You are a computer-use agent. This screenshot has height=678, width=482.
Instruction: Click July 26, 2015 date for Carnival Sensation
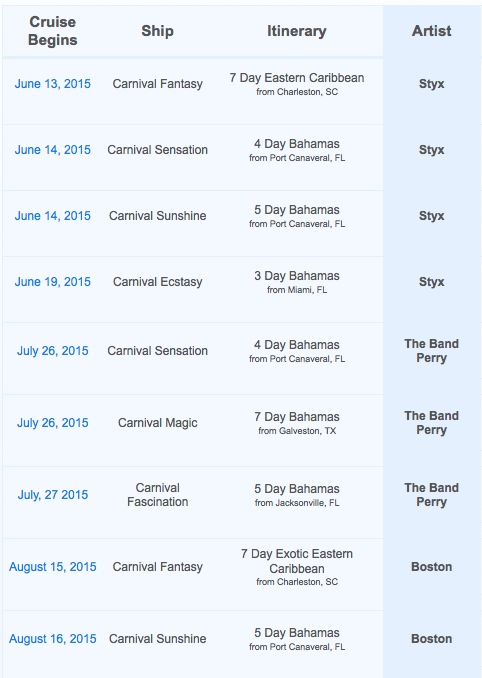point(53,351)
